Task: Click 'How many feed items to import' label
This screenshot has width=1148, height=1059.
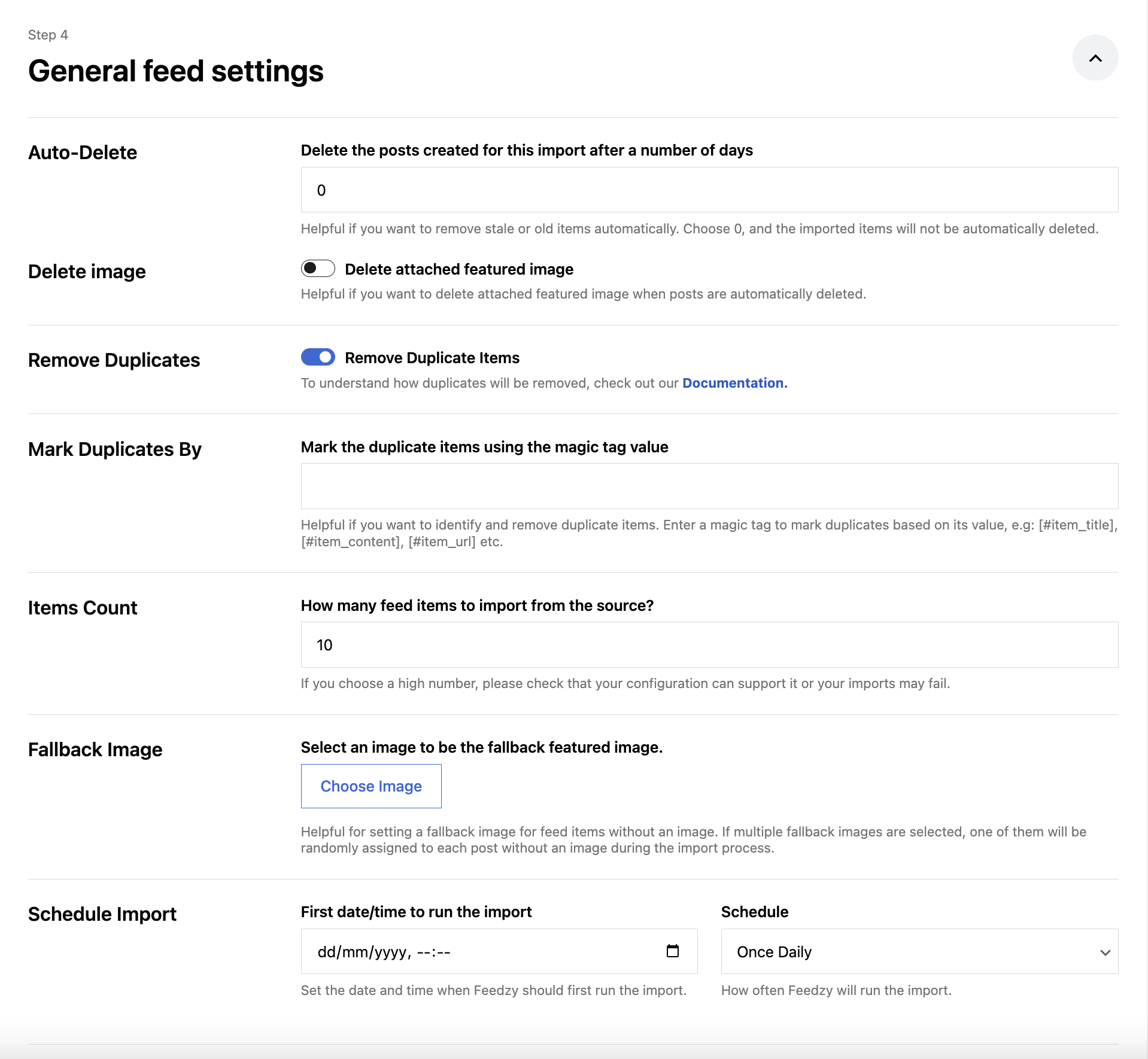Action: point(477,605)
